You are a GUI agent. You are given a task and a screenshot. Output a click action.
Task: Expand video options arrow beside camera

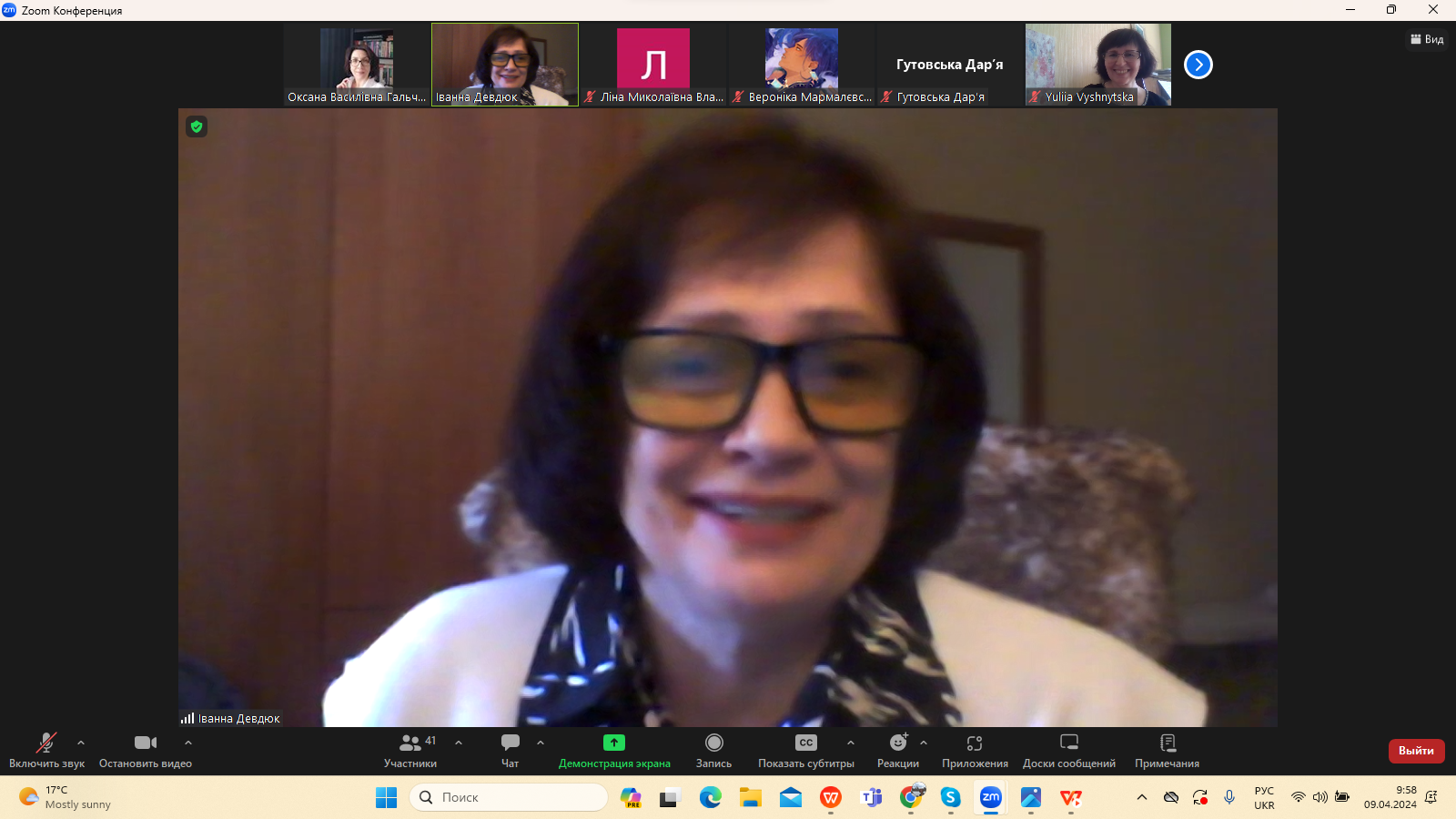(188, 743)
